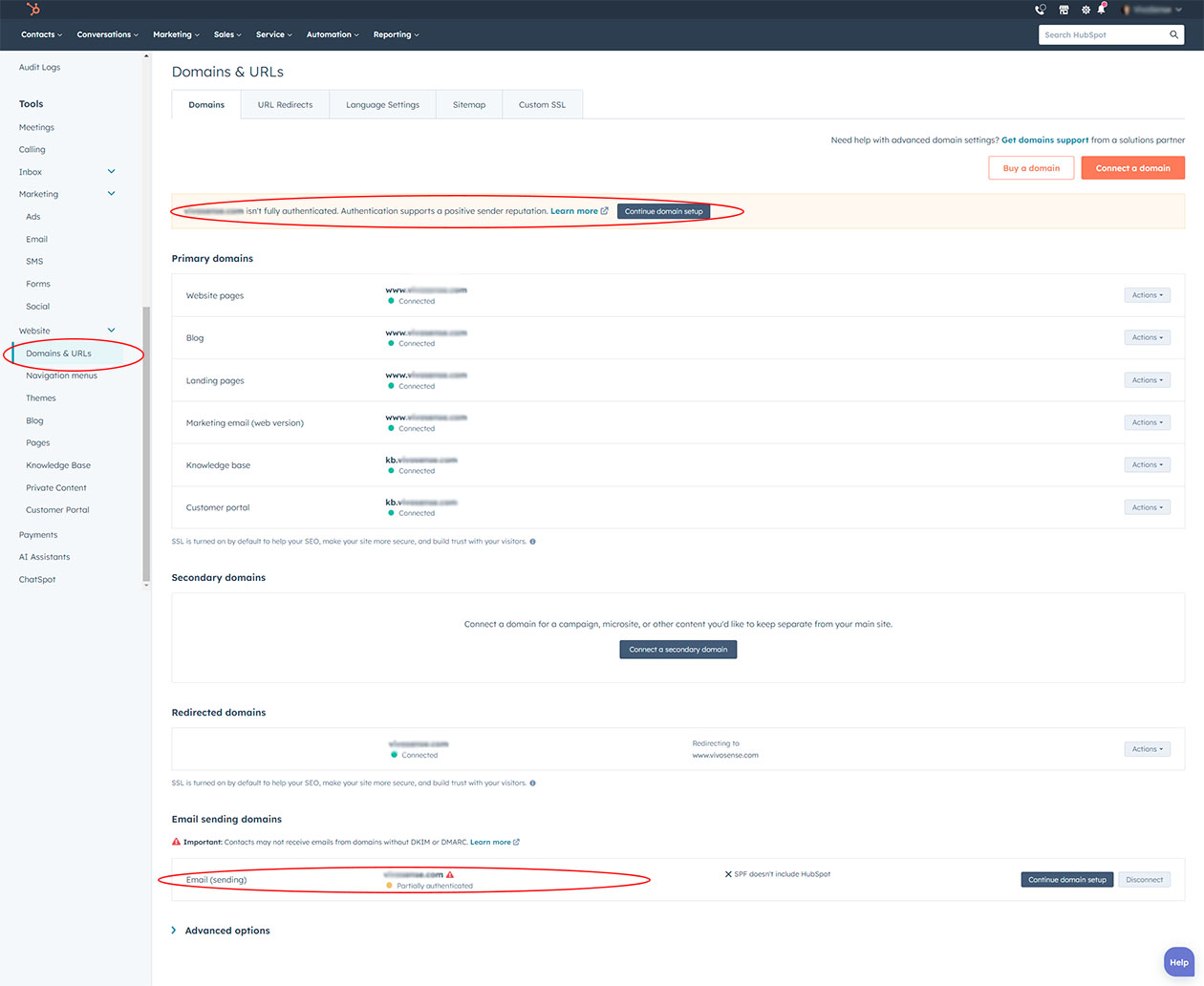Switch to Custom SSL tab
The height and width of the screenshot is (986, 1204).
(x=542, y=105)
